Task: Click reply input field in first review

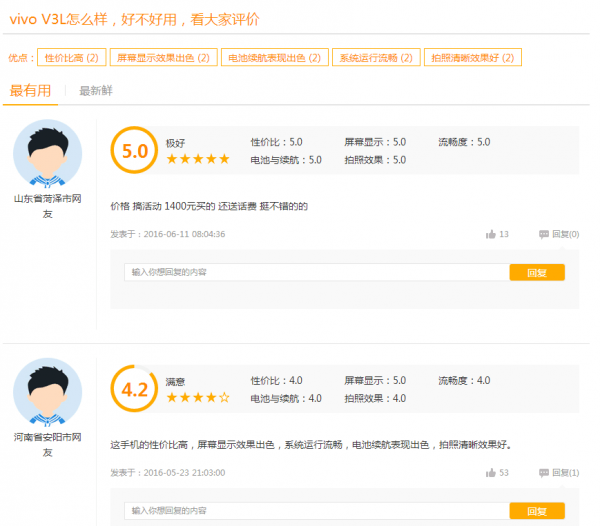Action: tap(316, 272)
